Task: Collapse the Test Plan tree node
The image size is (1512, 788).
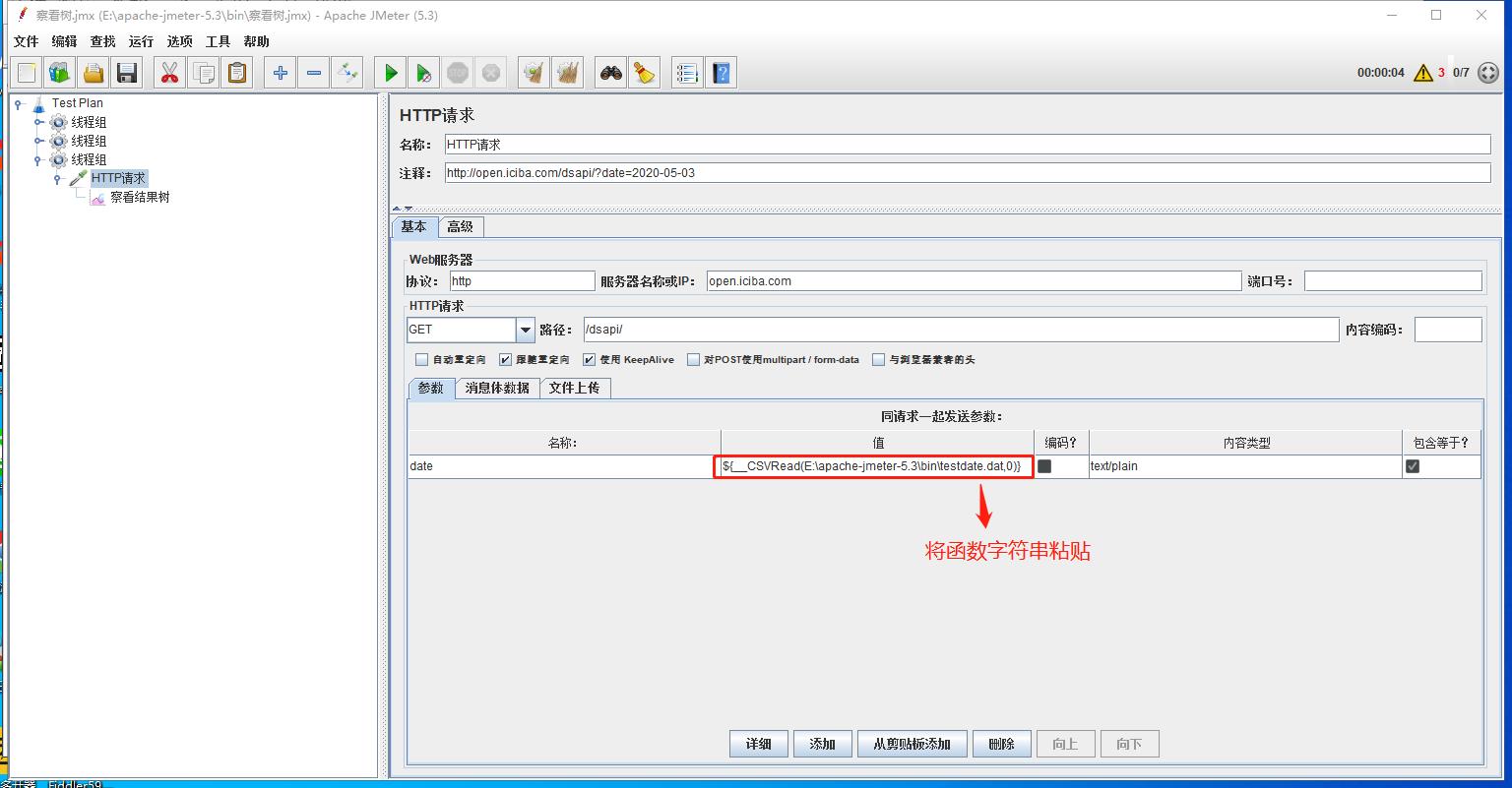Action: point(19,103)
